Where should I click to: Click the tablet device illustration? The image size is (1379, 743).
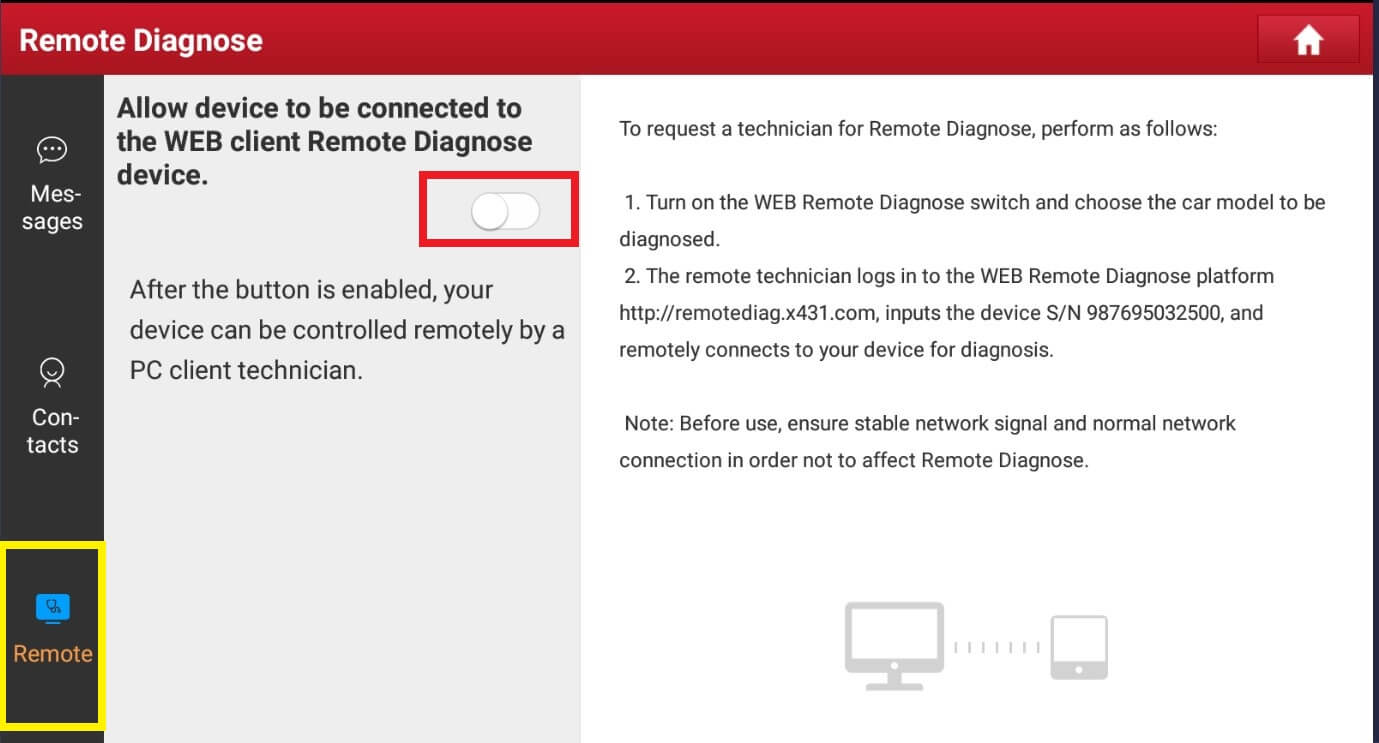tap(1078, 647)
